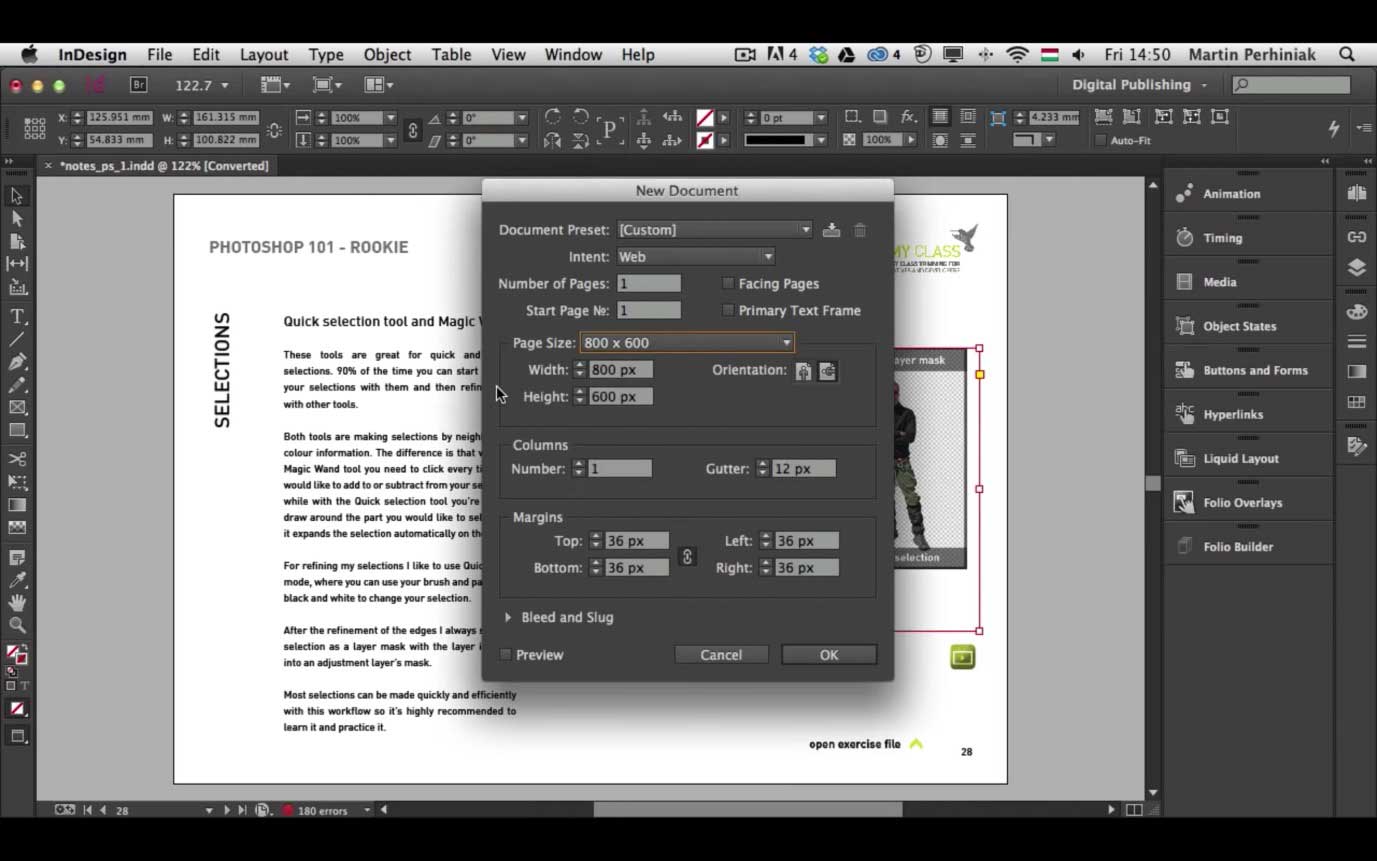Click the landscape orientation icon
Image resolution: width=1377 pixels, height=861 pixels.
pos(827,371)
